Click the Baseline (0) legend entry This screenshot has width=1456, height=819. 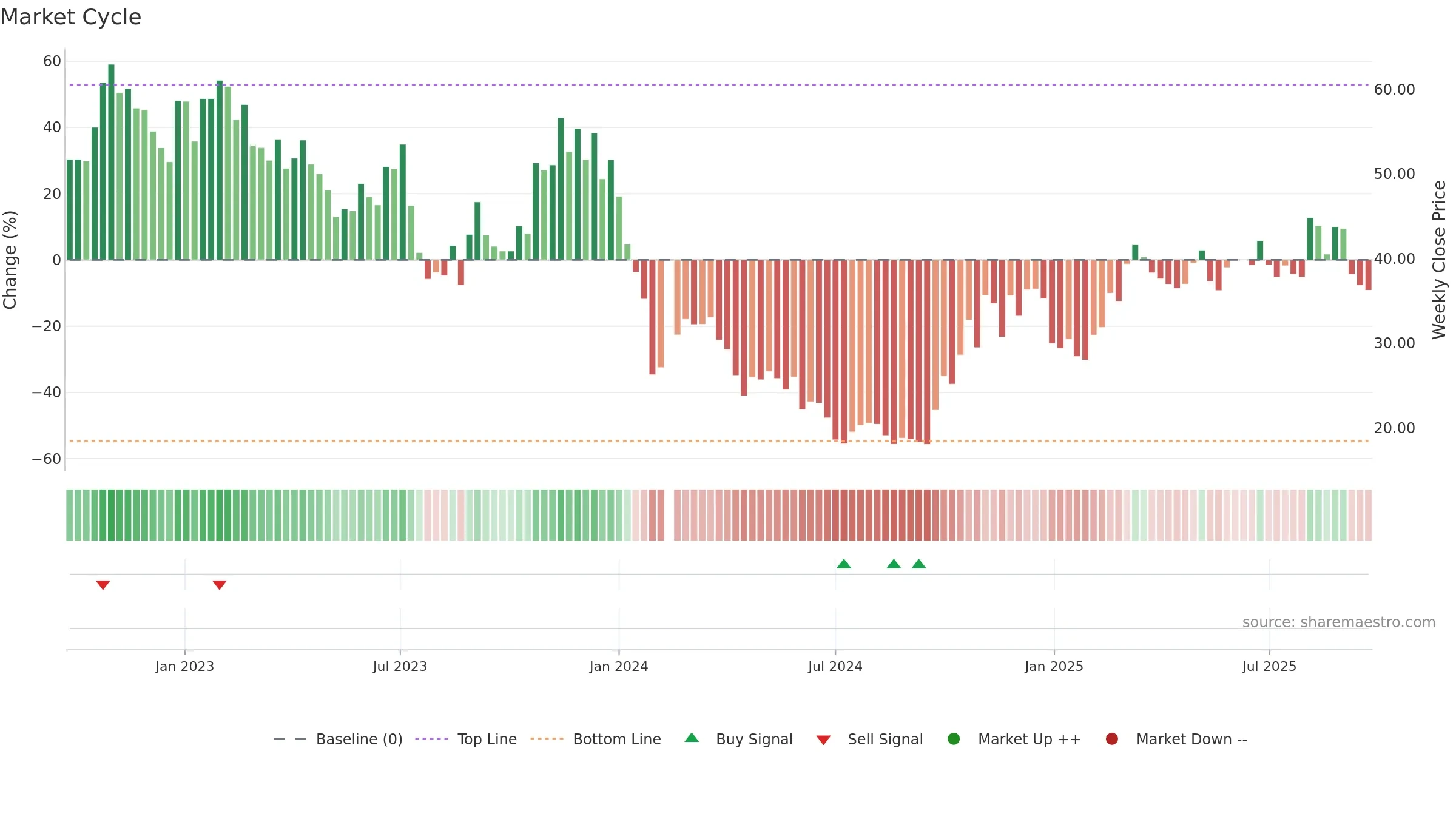click(x=338, y=739)
